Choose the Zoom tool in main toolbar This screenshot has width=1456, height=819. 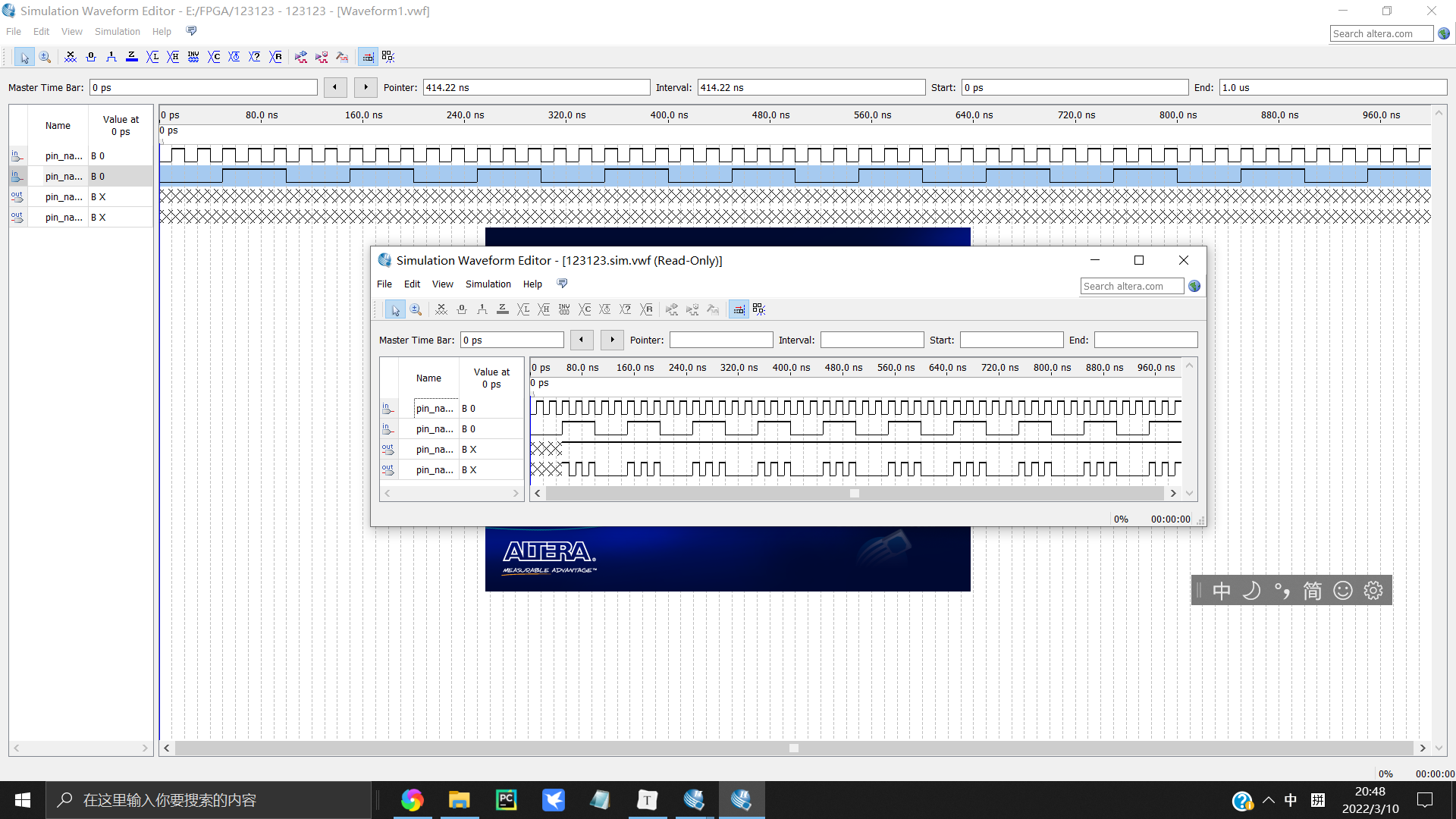tap(45, 57)
